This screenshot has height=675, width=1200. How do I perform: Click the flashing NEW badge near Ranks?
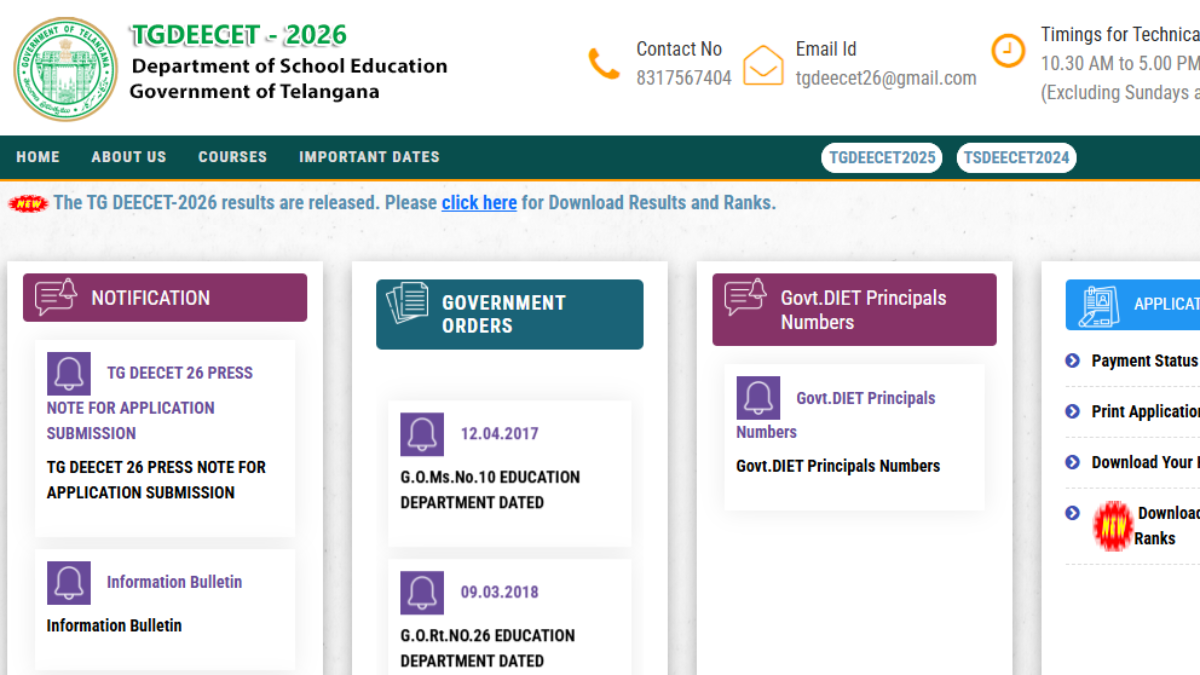[1113, 526]
